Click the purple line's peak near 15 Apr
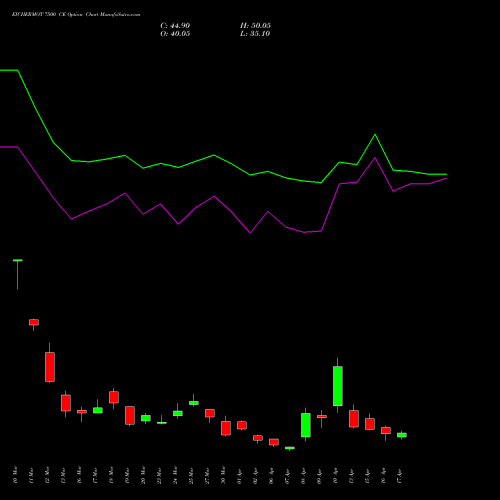The height and width of the screenshot is (500, 500). [x=375, y=158]
